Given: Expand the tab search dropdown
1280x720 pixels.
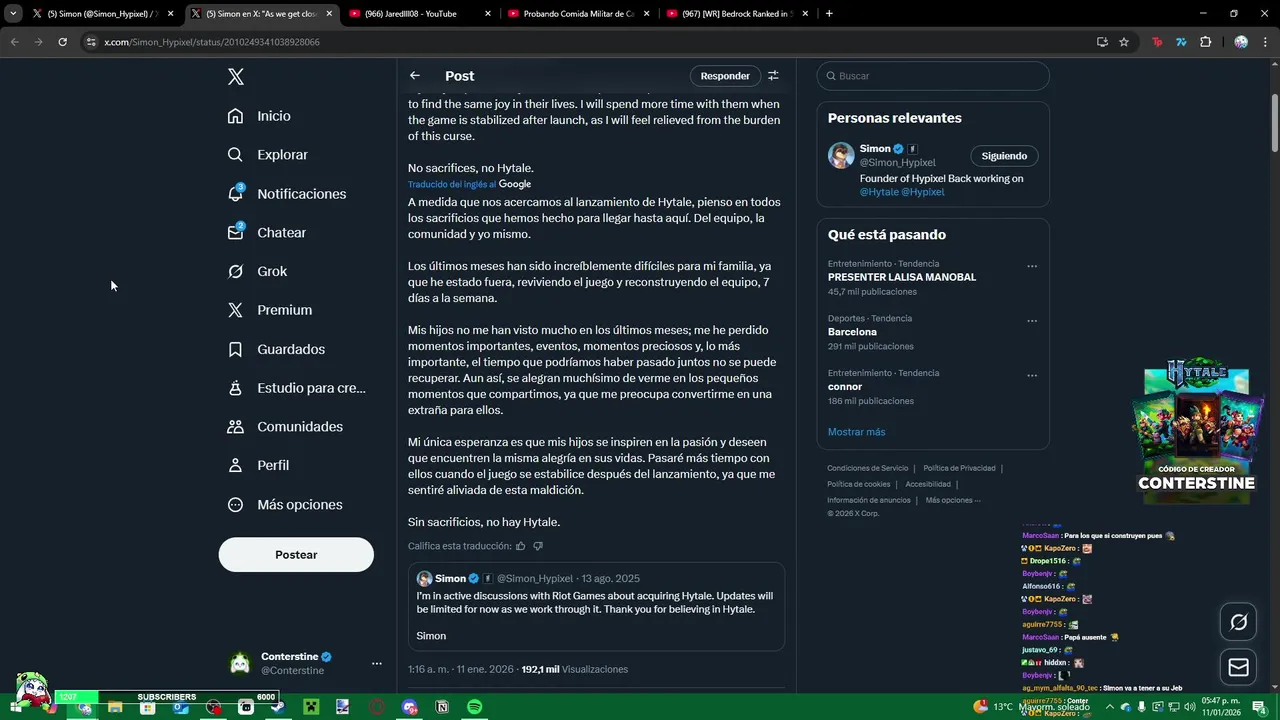Looking at the screenshot, I should click(13, 14).
